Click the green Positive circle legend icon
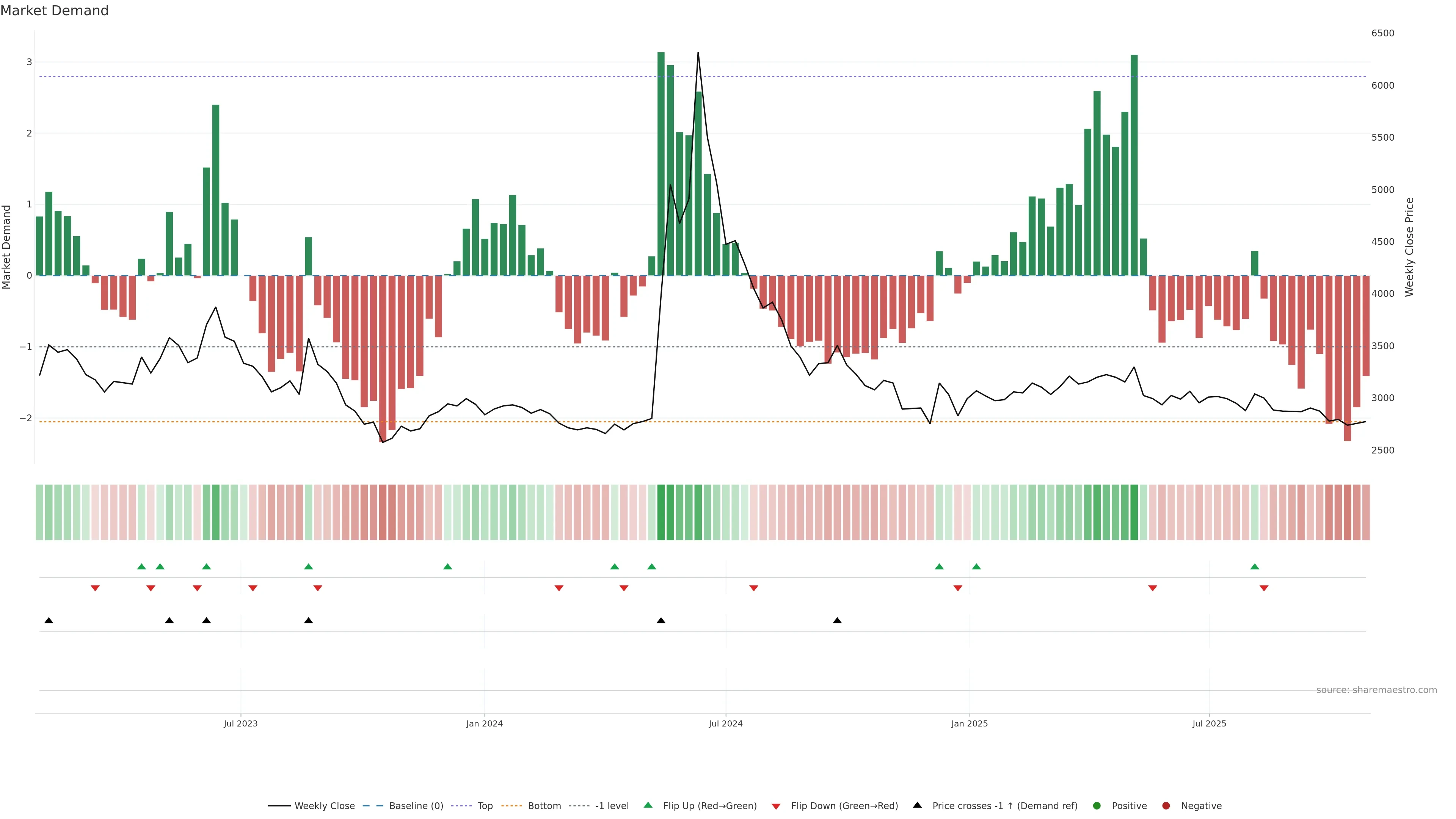Screen dimensions: 1456x819 1097,805
